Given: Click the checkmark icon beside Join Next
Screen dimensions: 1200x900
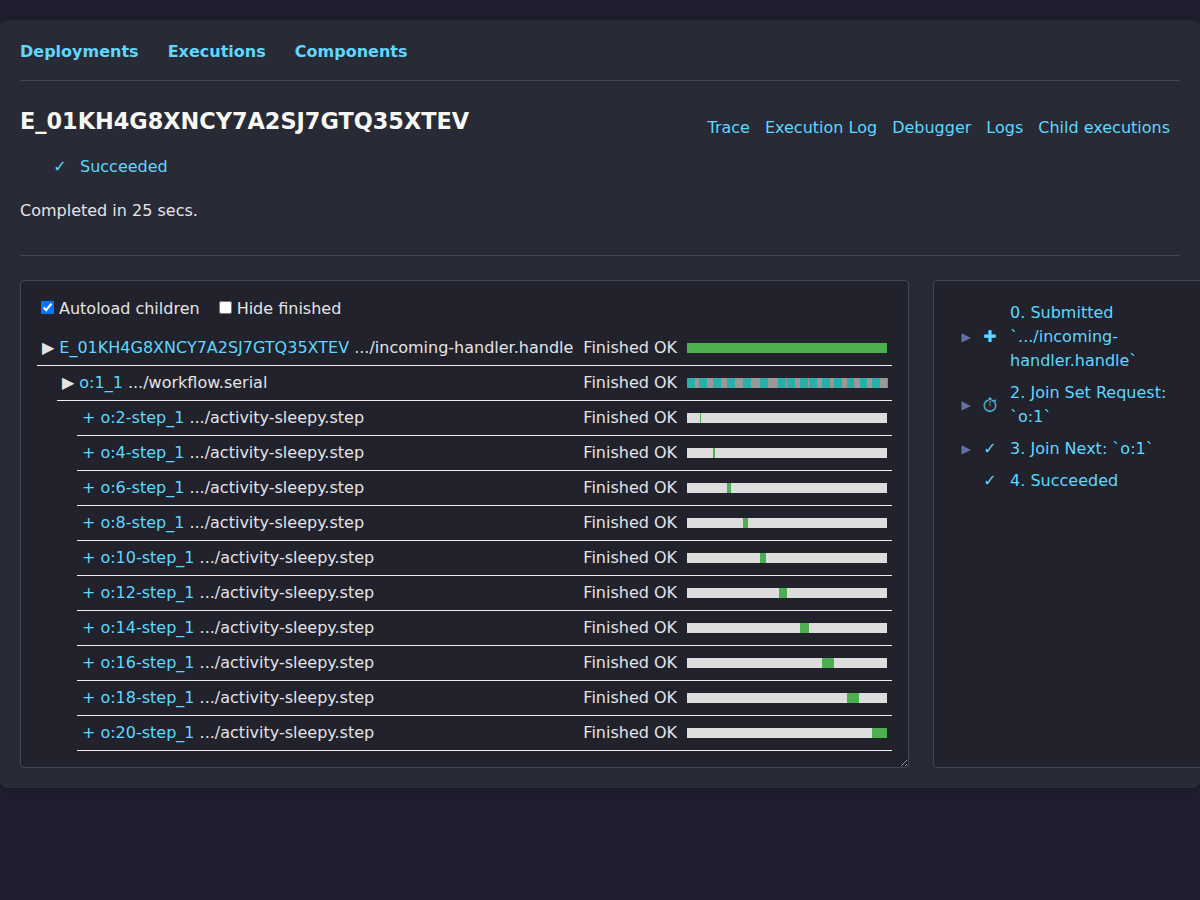Looking at the screenshot, I should (x=990, y=449).
